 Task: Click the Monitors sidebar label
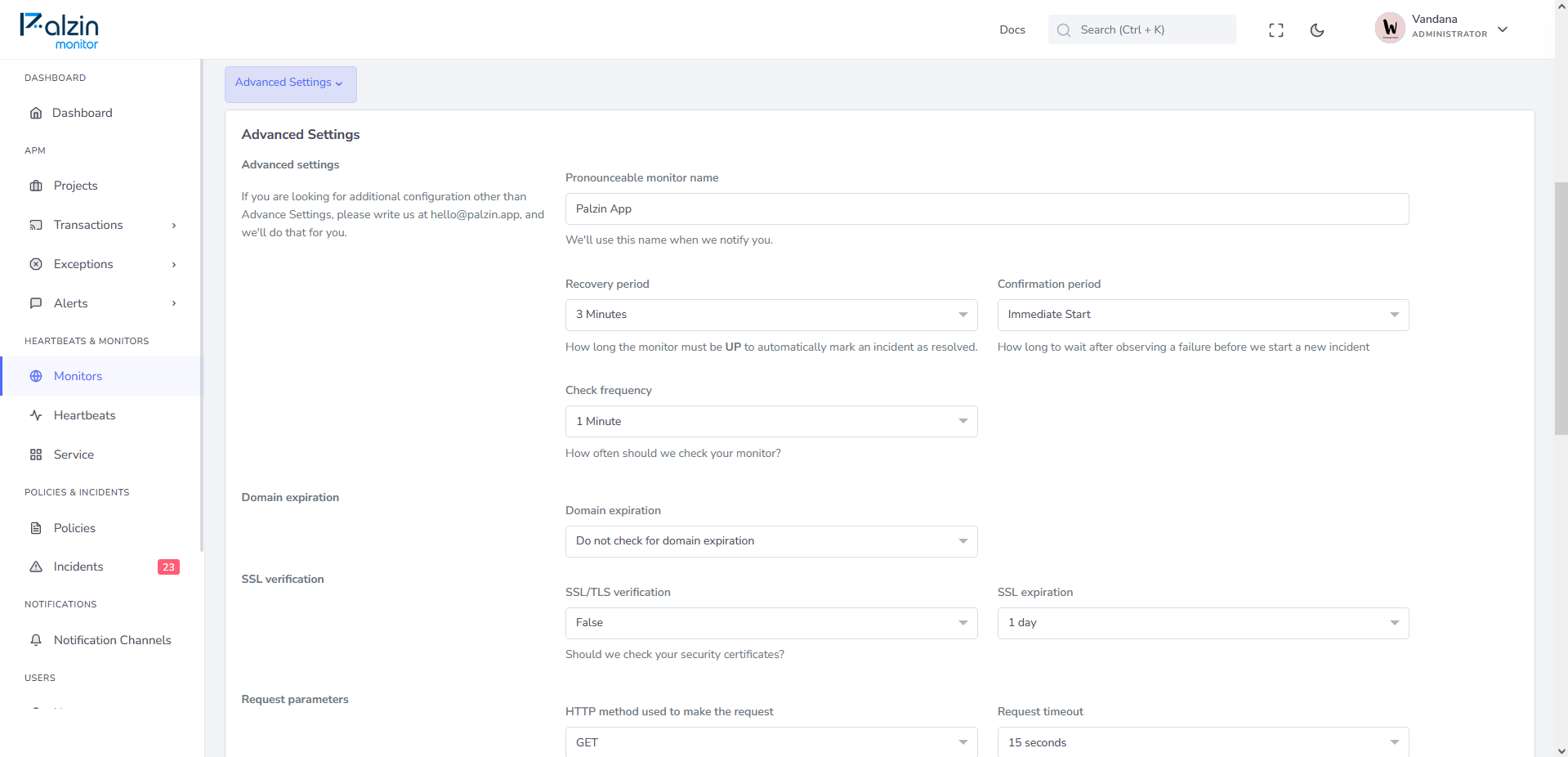point(78,376)
